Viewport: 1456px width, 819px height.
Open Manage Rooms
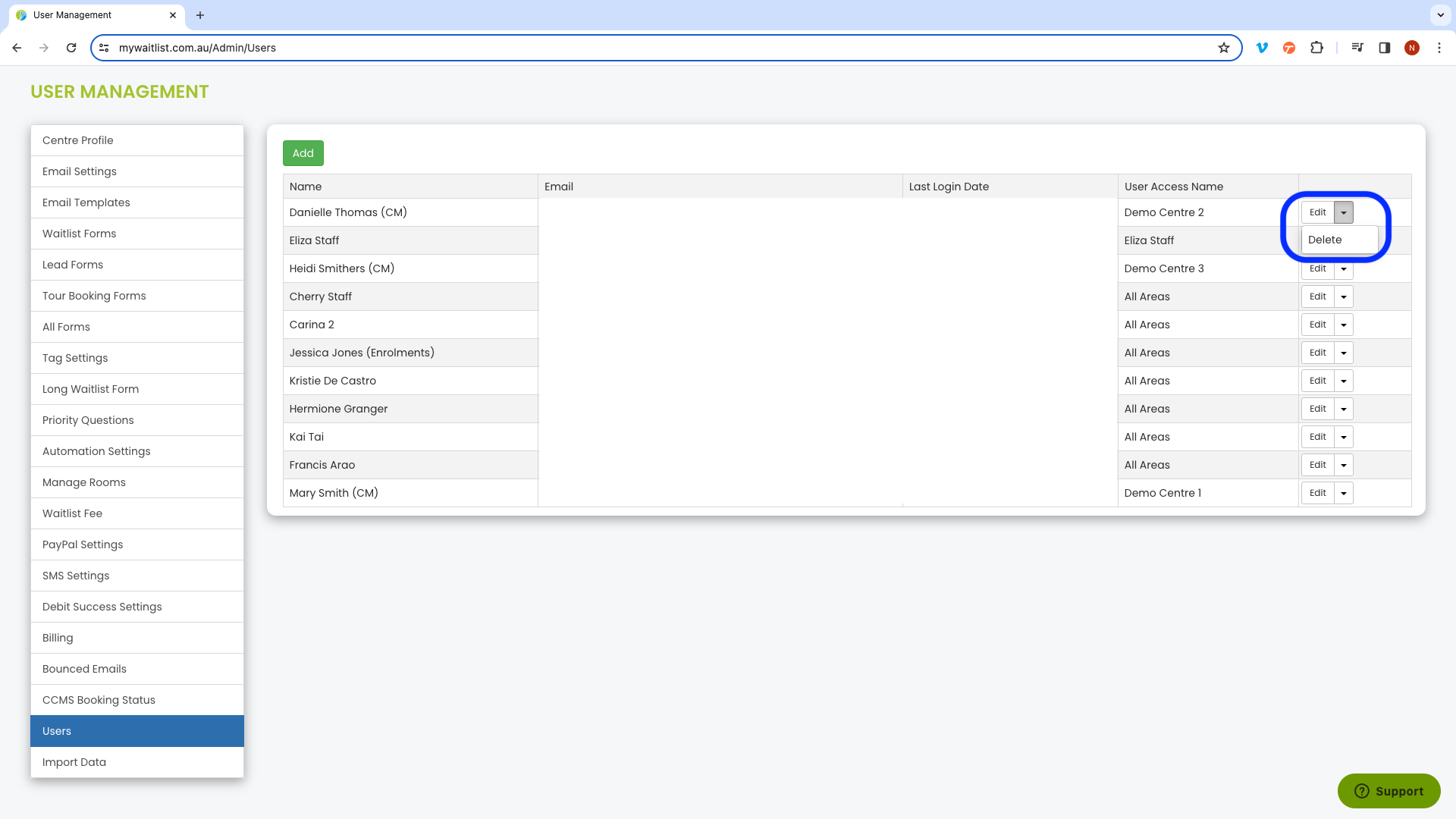click(137, 482)
